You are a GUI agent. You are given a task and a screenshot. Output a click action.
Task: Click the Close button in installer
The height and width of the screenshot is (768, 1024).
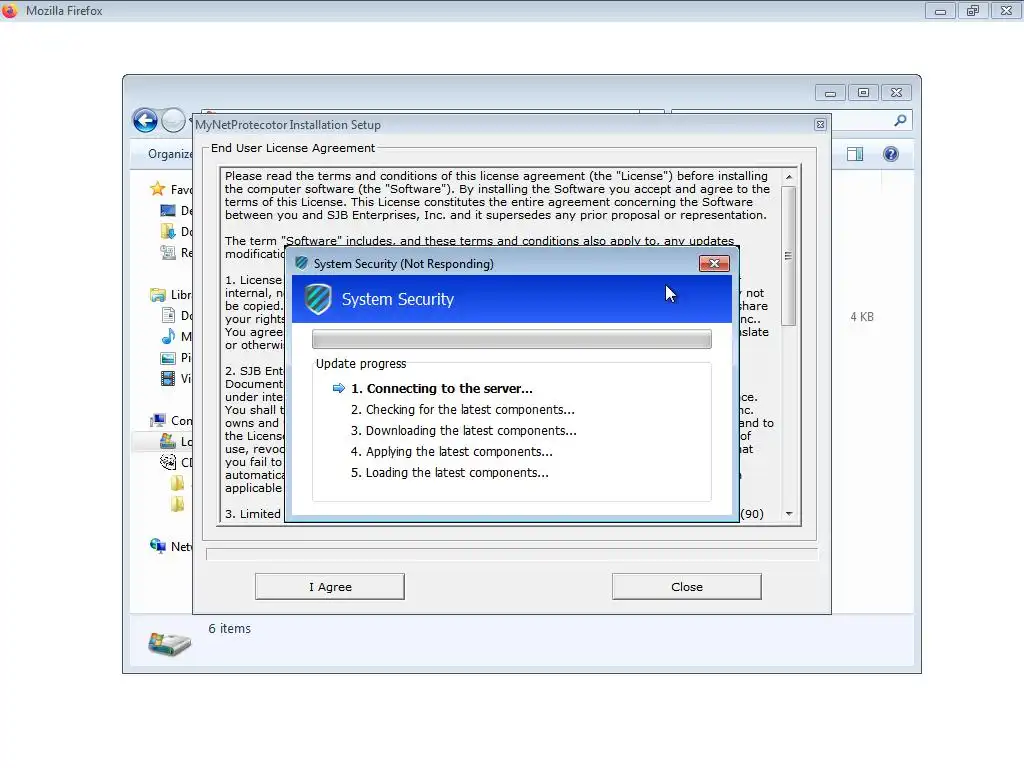[x=686, y=586]
